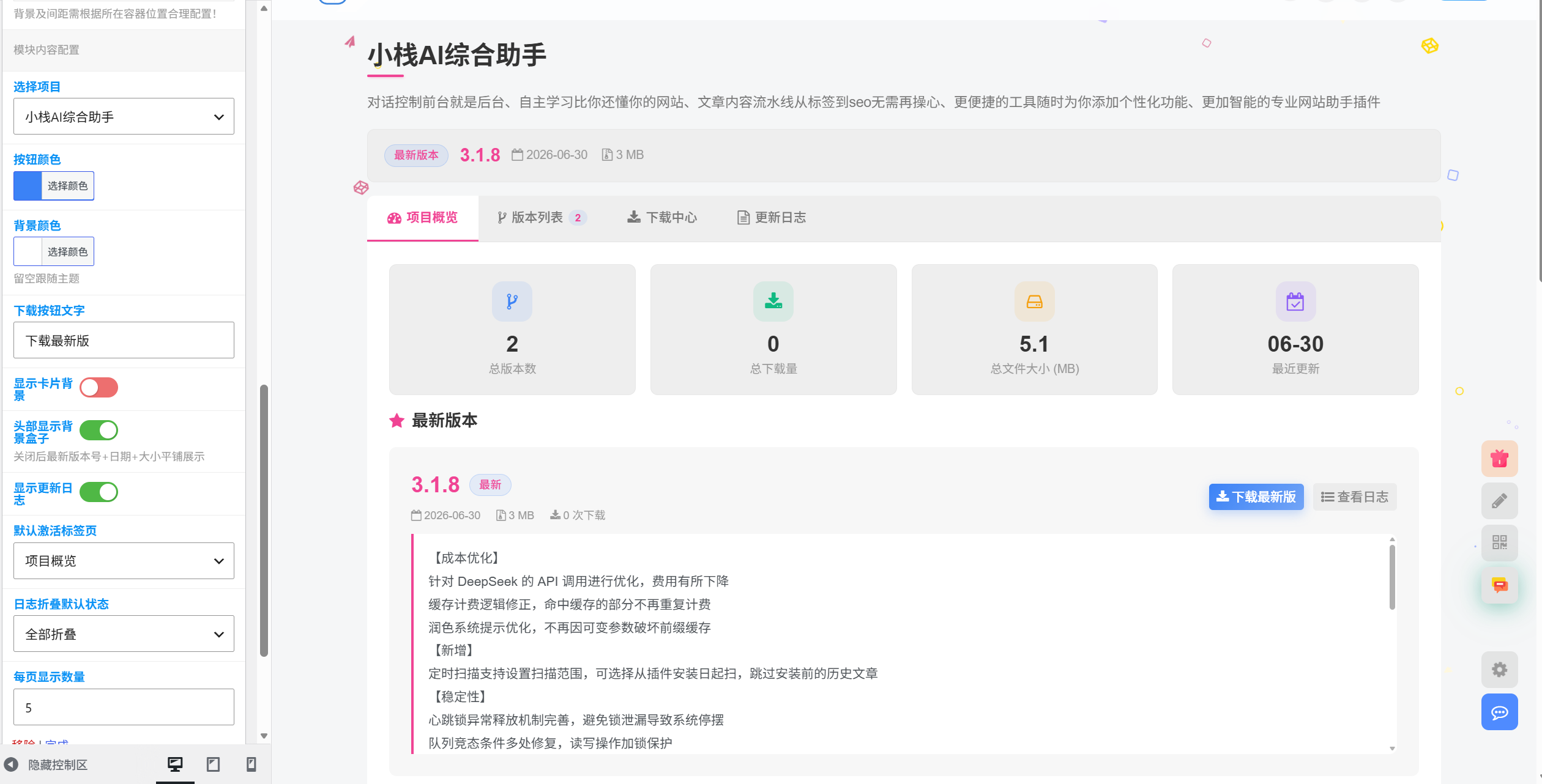This screenshot has height=784, width=1542.
Task: Click the changelog scroll down arrow
Action: pos(1392,748)
